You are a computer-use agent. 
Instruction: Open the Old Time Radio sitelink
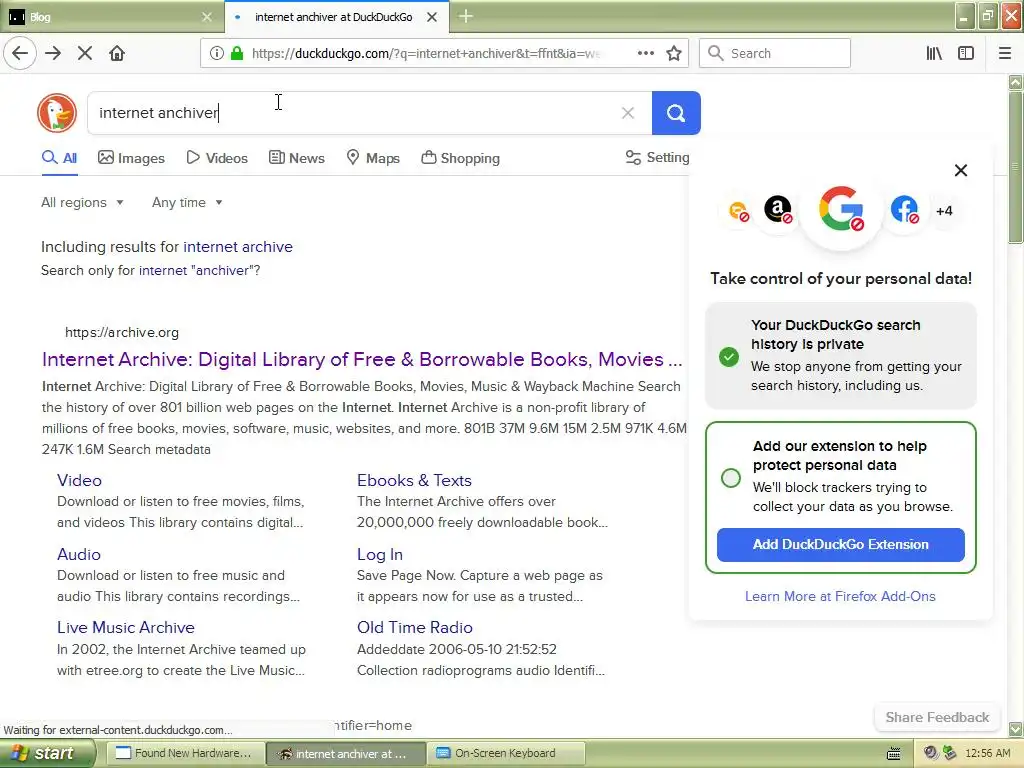(415, 628)
